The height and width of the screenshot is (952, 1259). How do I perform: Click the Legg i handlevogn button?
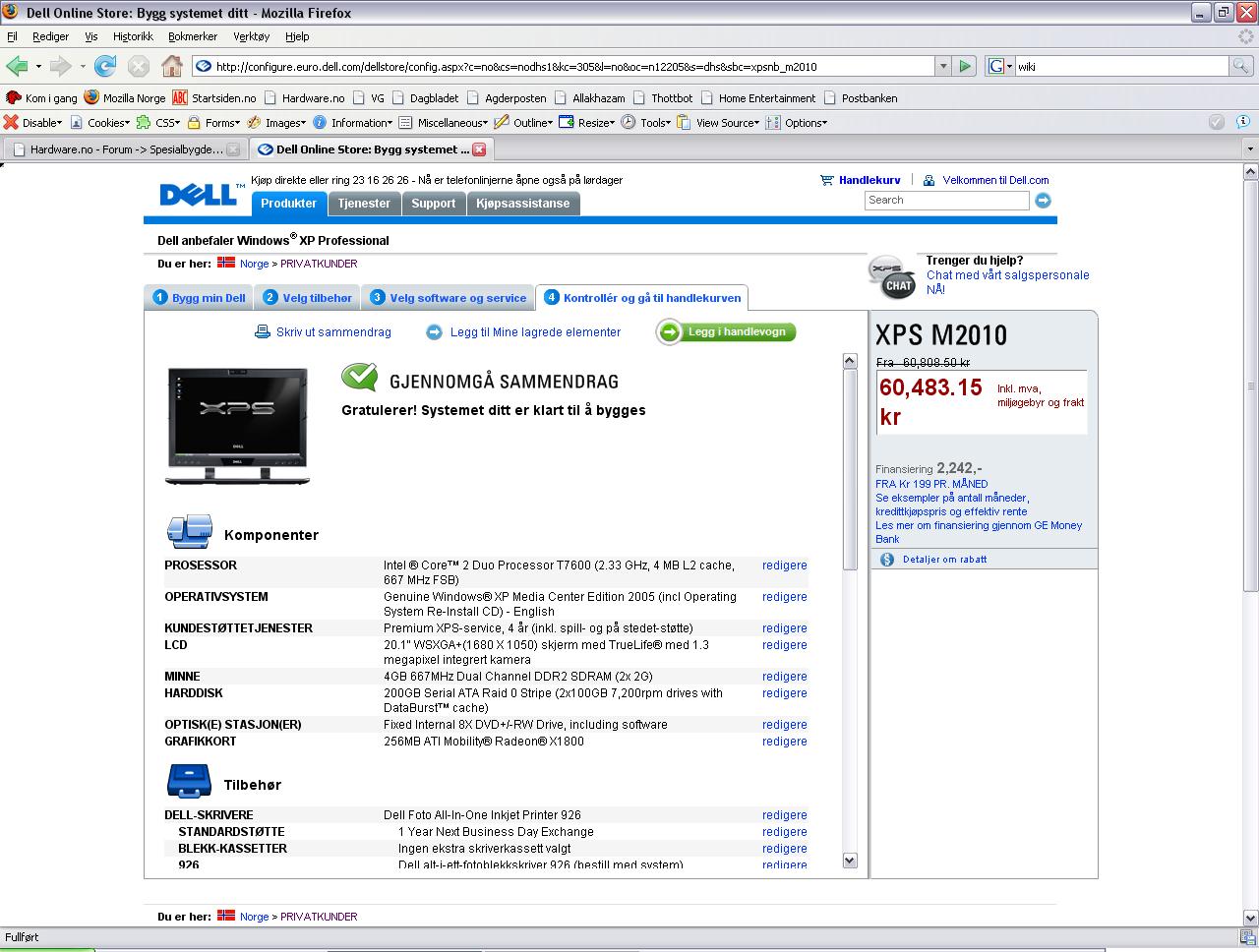(726, 332)
